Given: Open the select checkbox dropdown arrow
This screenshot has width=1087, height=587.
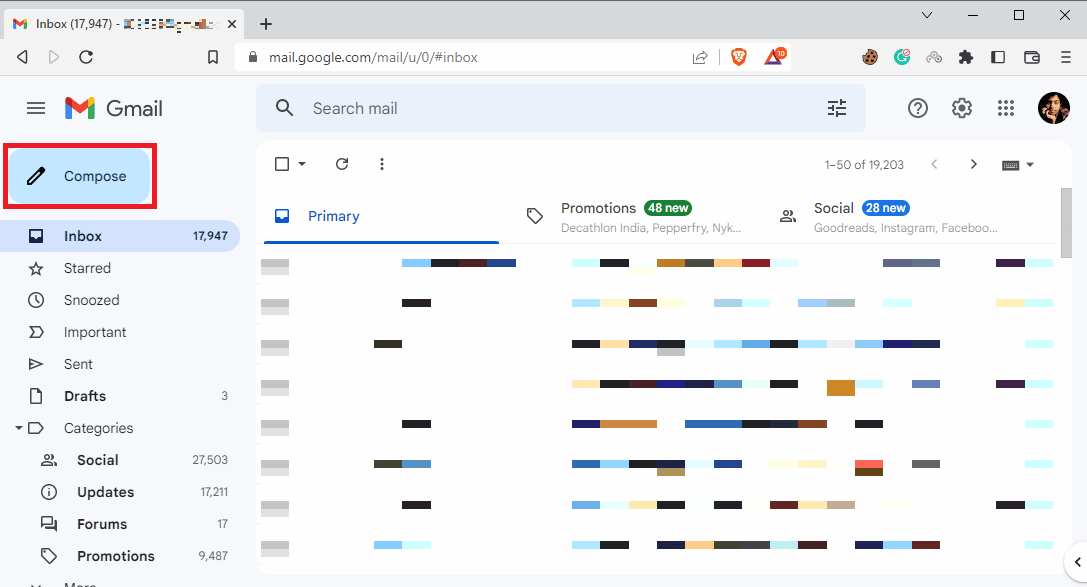Looking at the screenshot, I should pyautogui.click(x=302, y=164).
